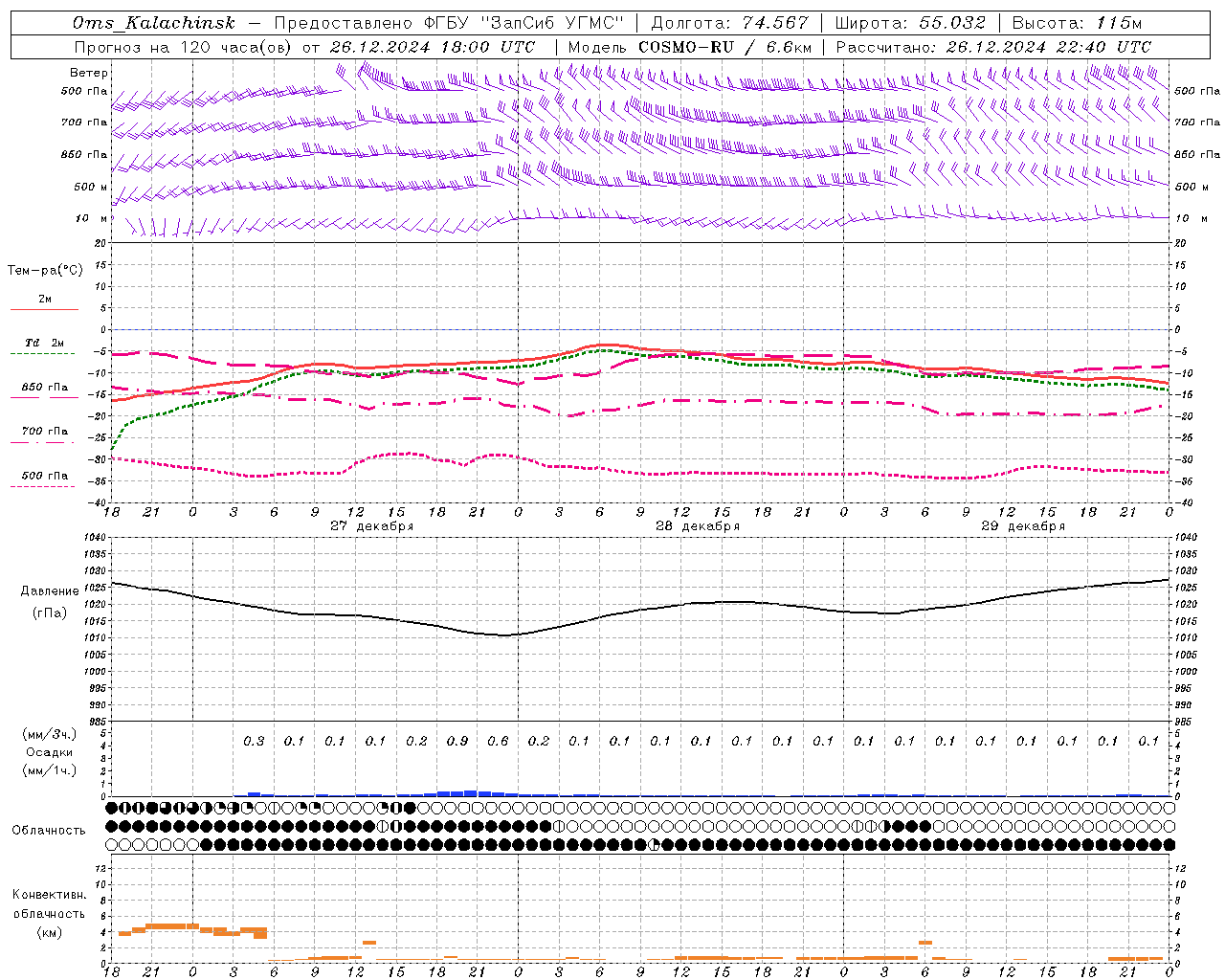Image resolution: width=1225 pixels, height=980 pixels.
Task: Click the '27 декабря' date label
Action: pyautogui.click(x=371, y=526)
